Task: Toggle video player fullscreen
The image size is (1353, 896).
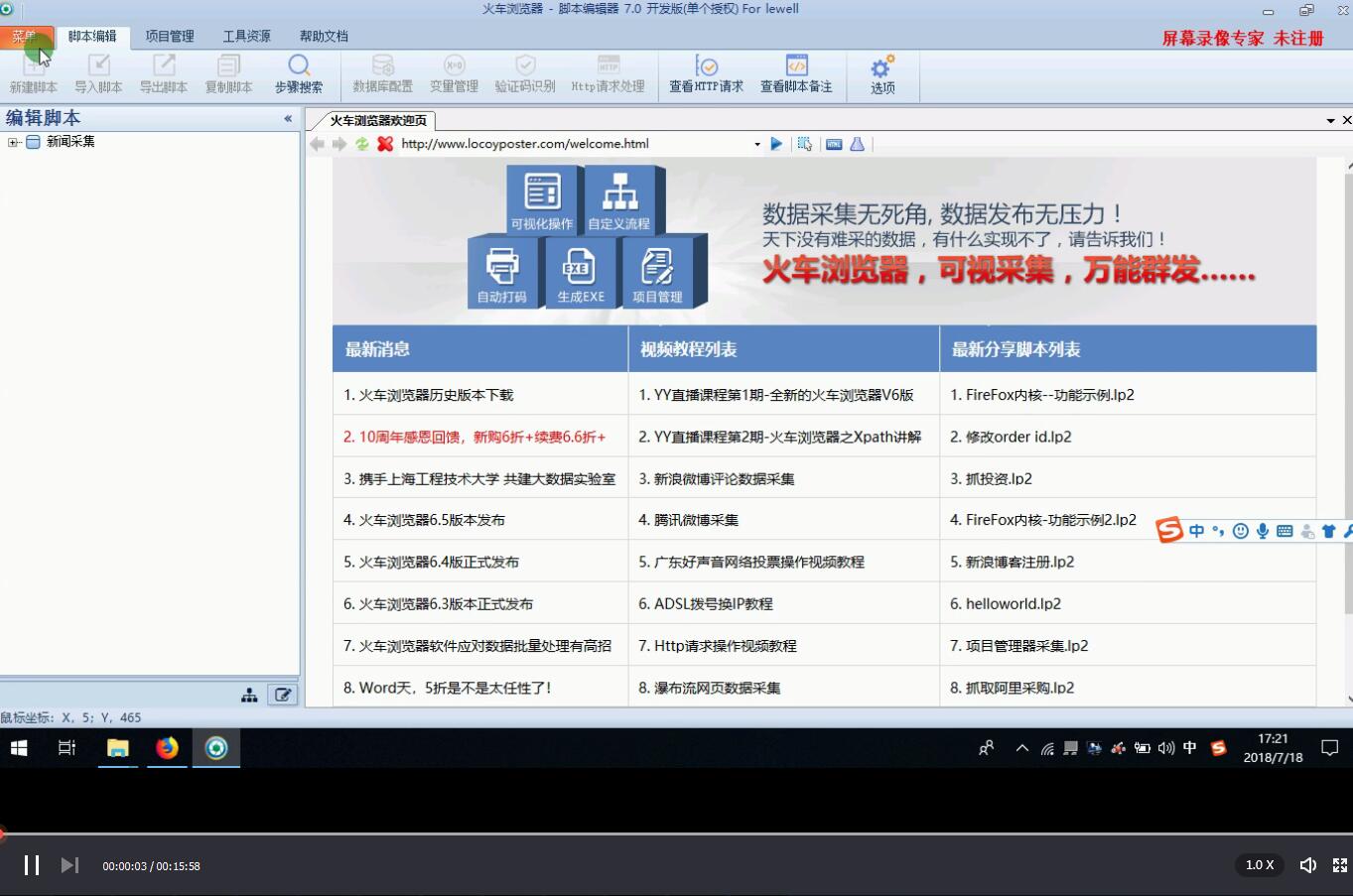Action: pyautogui.click(x=1340, y=865)
